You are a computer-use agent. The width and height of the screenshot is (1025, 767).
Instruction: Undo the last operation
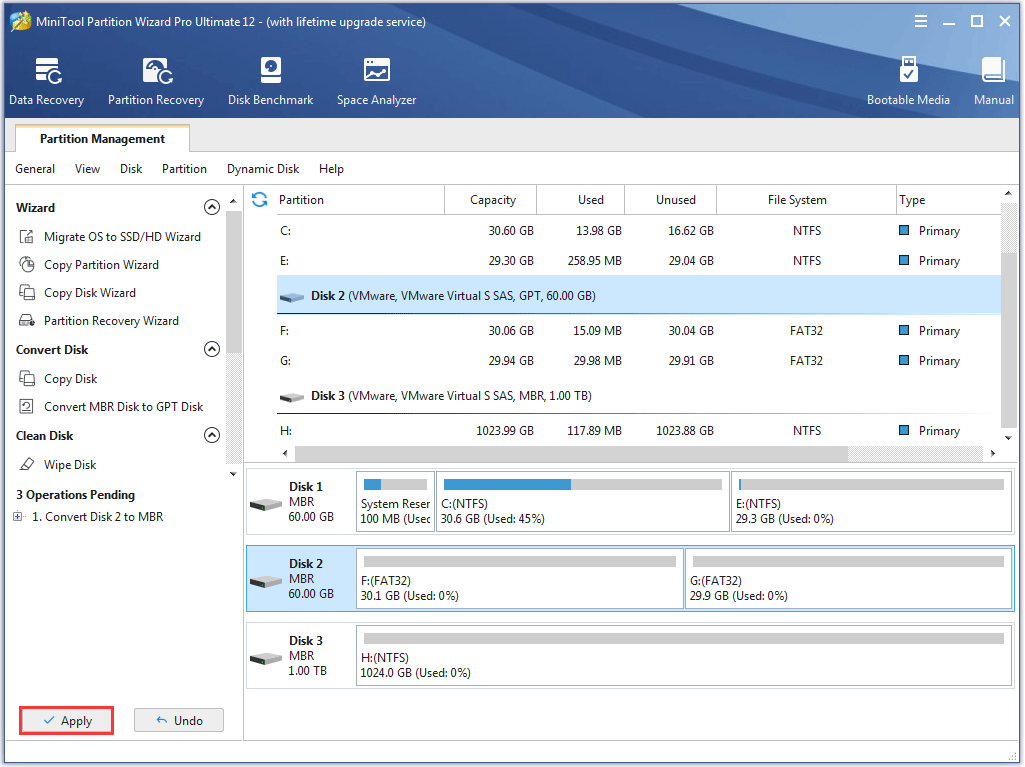(178, 720)
